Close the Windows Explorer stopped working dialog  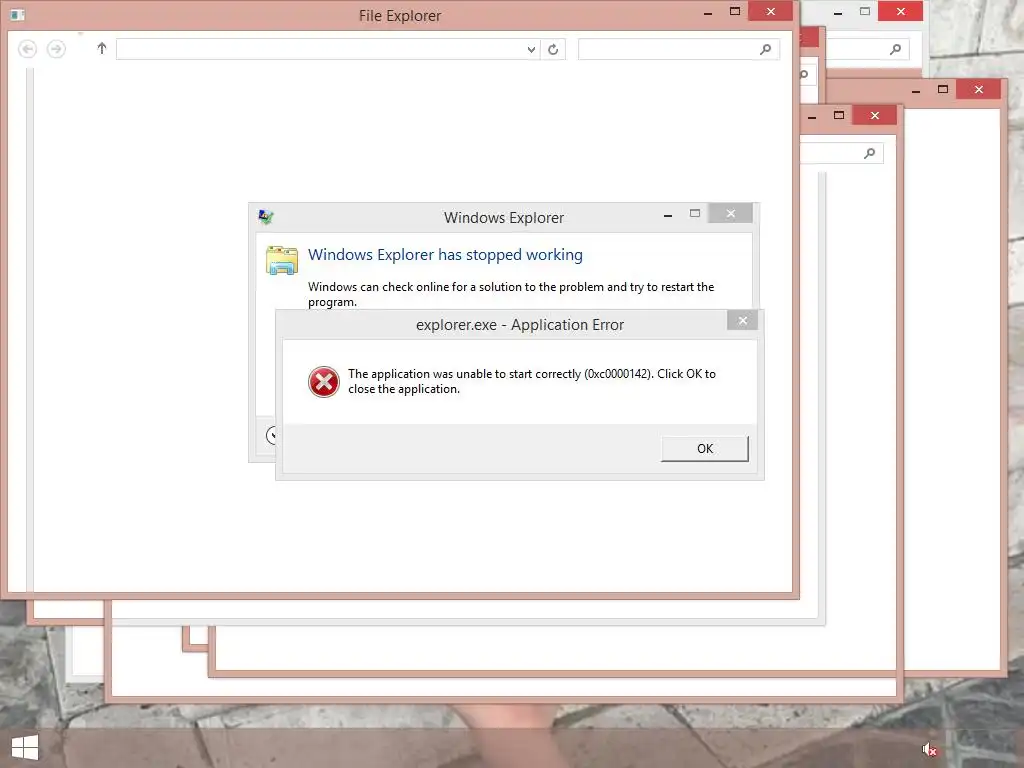(x=731, y=214)
